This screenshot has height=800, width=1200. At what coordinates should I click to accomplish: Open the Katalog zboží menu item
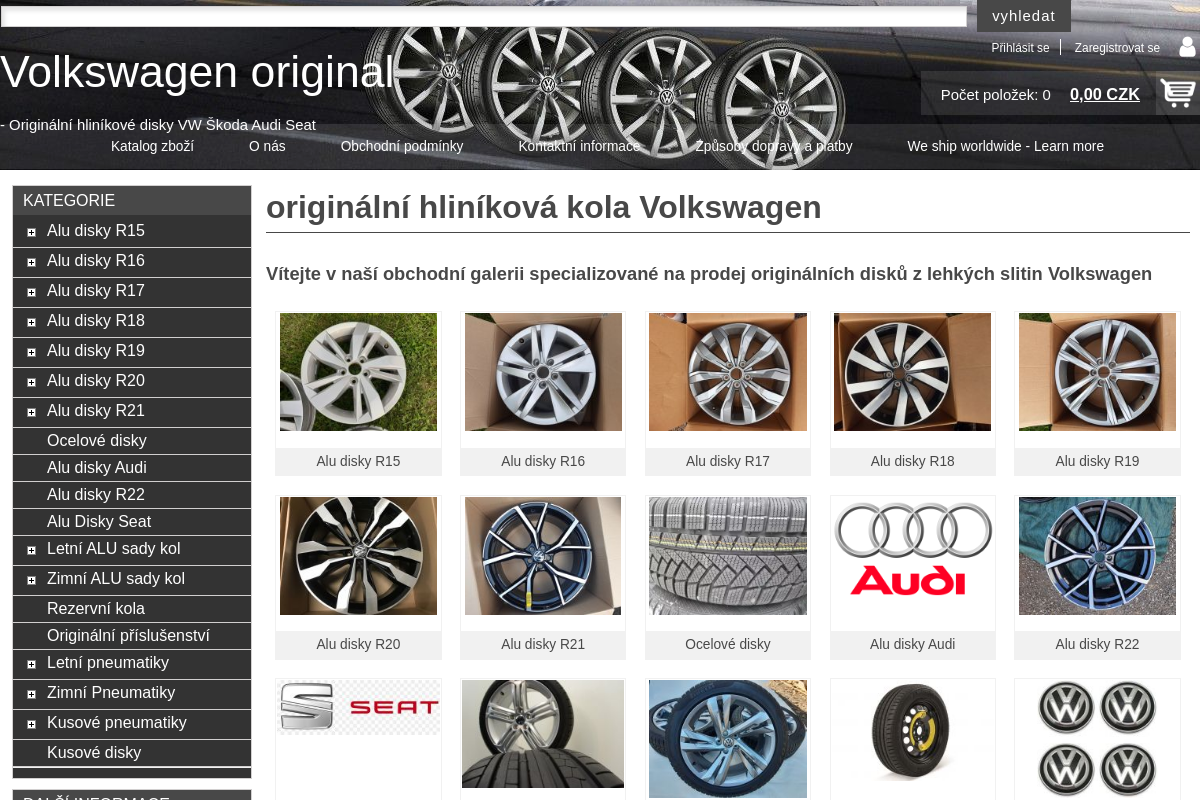click(152, 146)
